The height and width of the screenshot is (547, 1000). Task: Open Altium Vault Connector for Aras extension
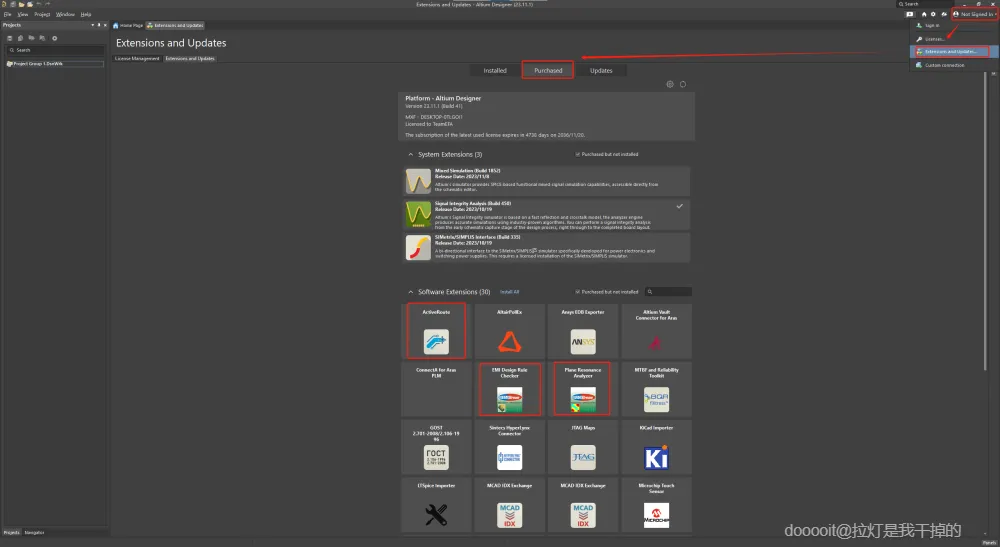pos(656,331)
